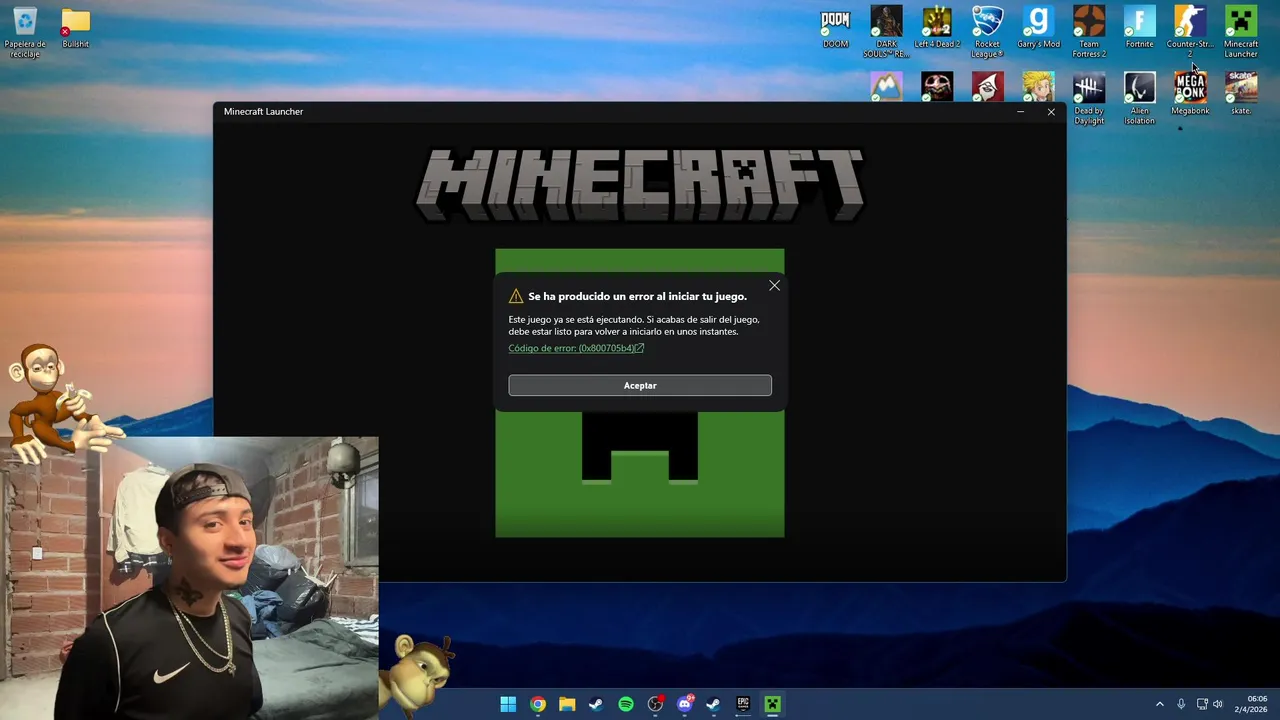
Task: Open the volume control in tray
Action: click(x=1218, y=704)
